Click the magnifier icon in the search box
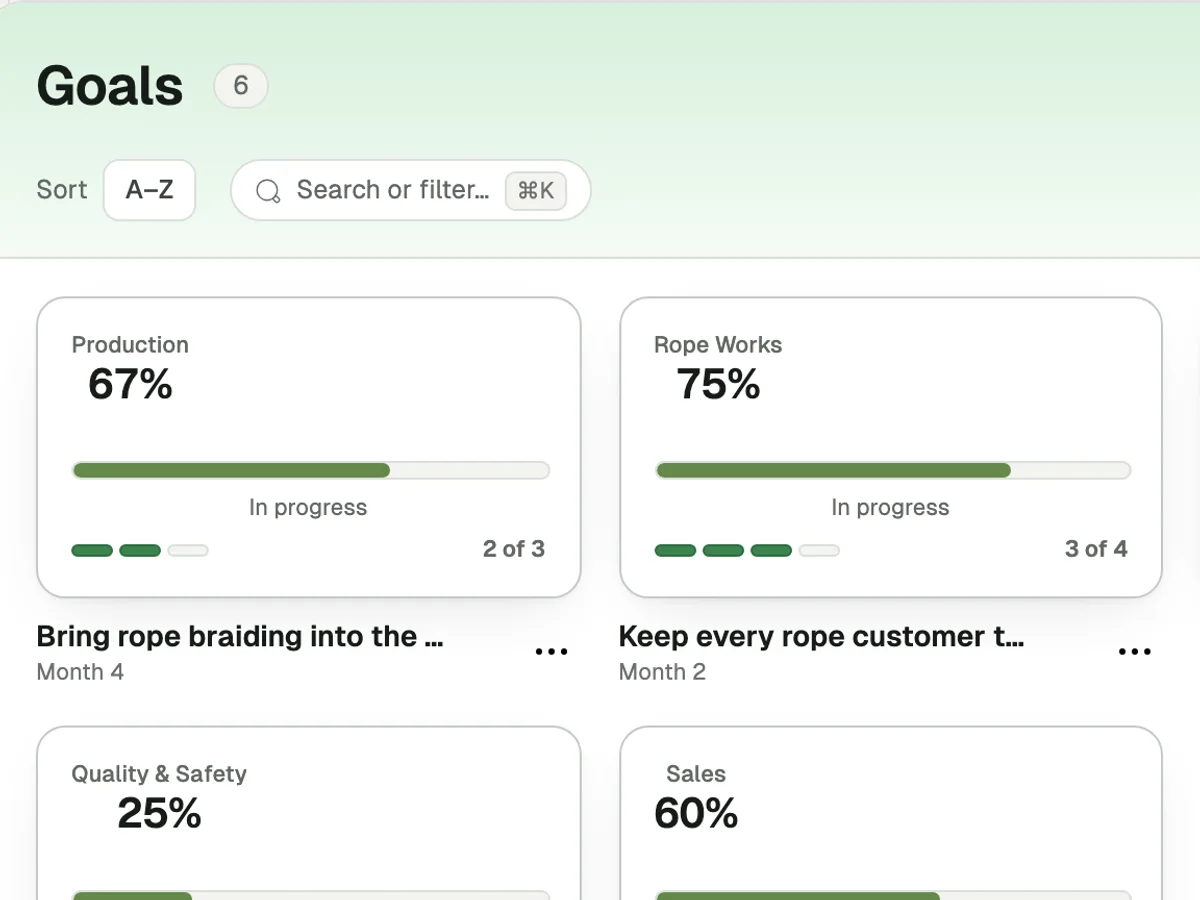This screenshot has height=900, width=1200. click(x=268, y=191)
